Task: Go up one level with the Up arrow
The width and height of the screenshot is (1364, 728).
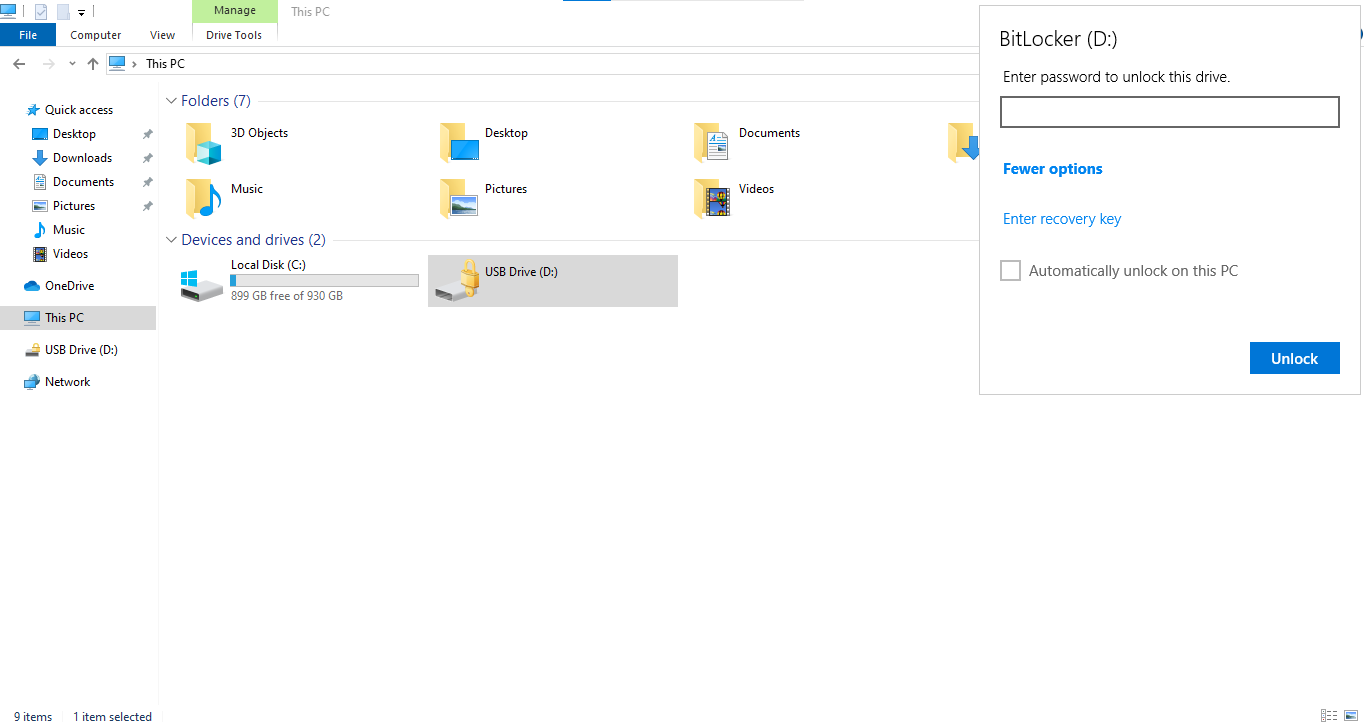Action: pyautogui.click(x=93, y=64)
